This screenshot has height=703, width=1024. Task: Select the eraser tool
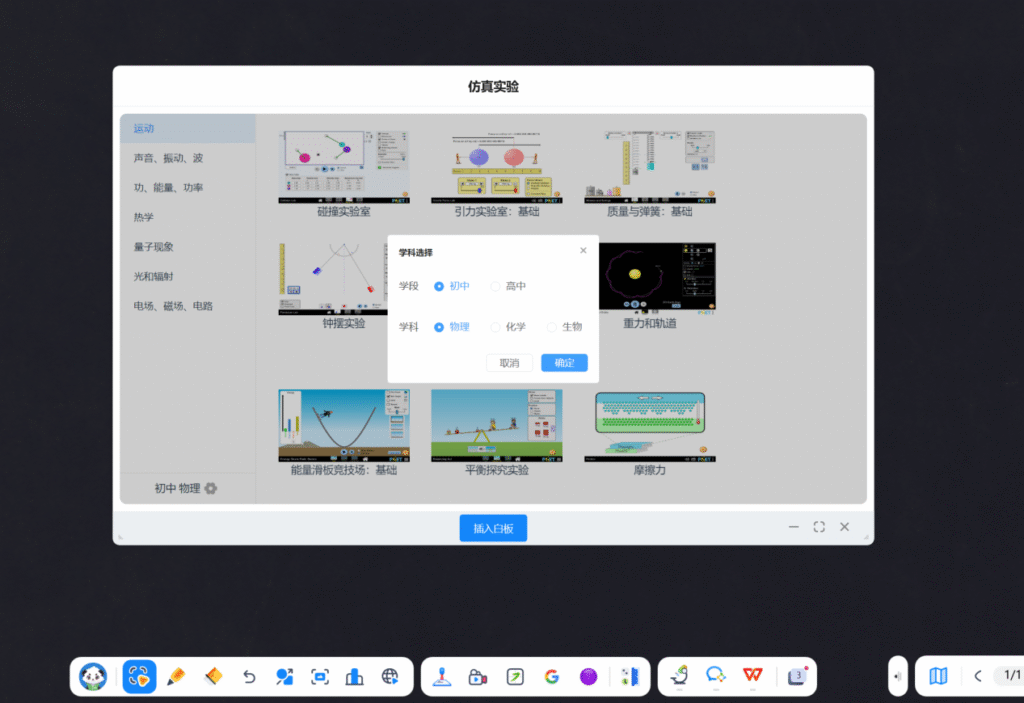click(x=211, y=677)
